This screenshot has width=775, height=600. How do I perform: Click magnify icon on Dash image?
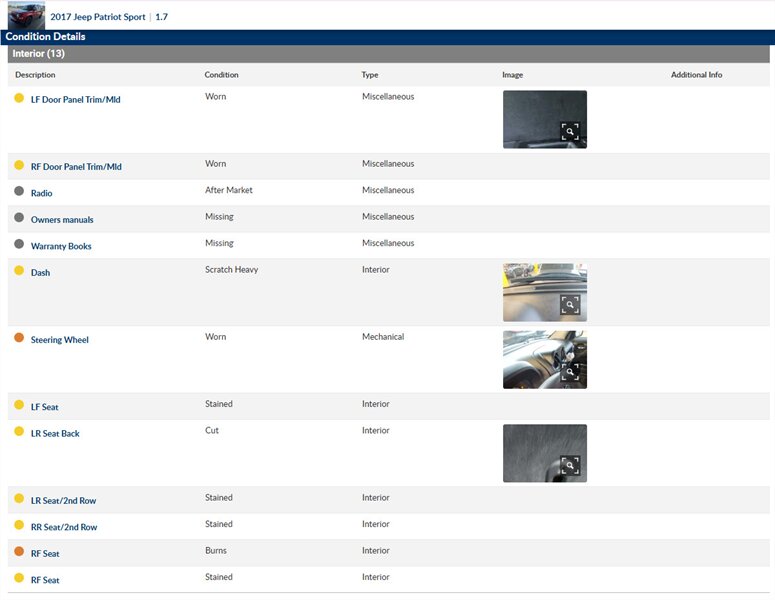(569, 304)
